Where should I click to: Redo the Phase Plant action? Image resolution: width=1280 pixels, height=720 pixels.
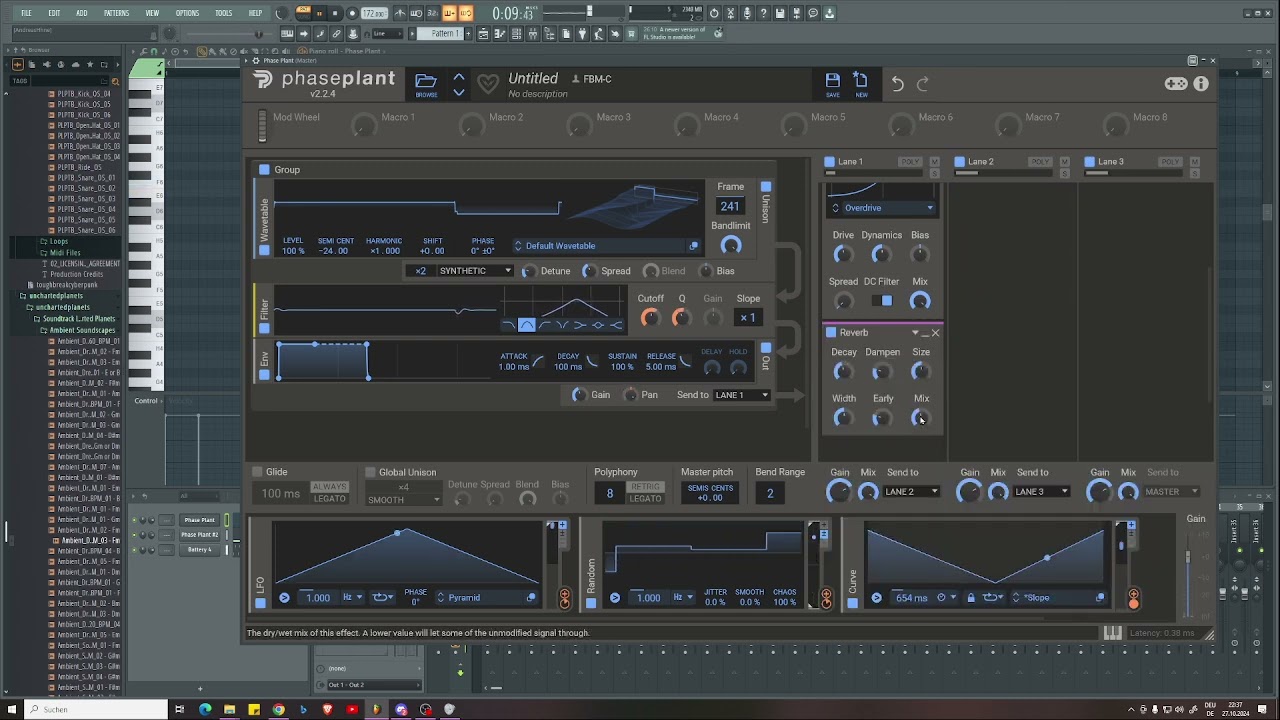[923, 84]
